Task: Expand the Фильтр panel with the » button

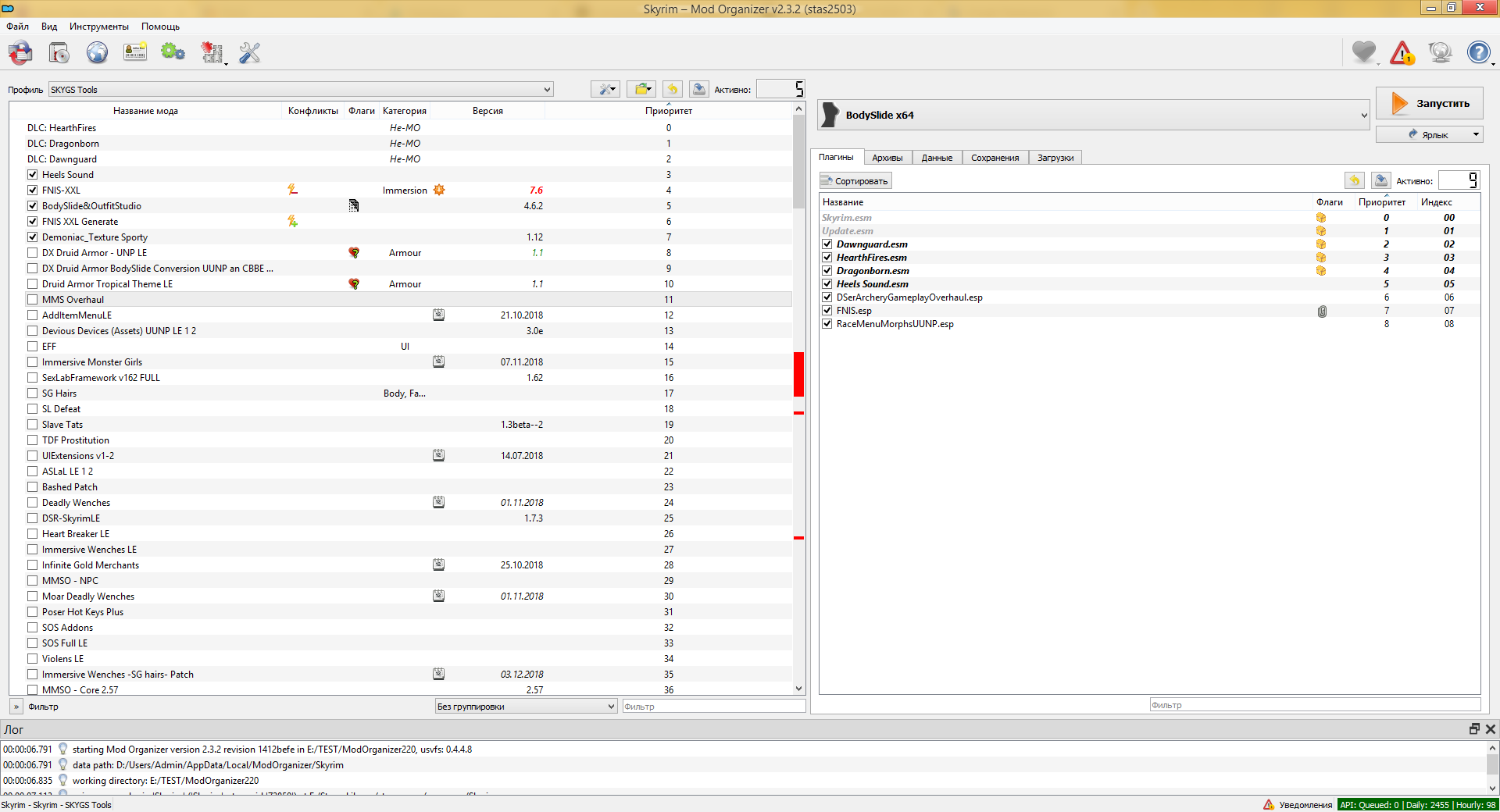Action: tap(16, 707)
